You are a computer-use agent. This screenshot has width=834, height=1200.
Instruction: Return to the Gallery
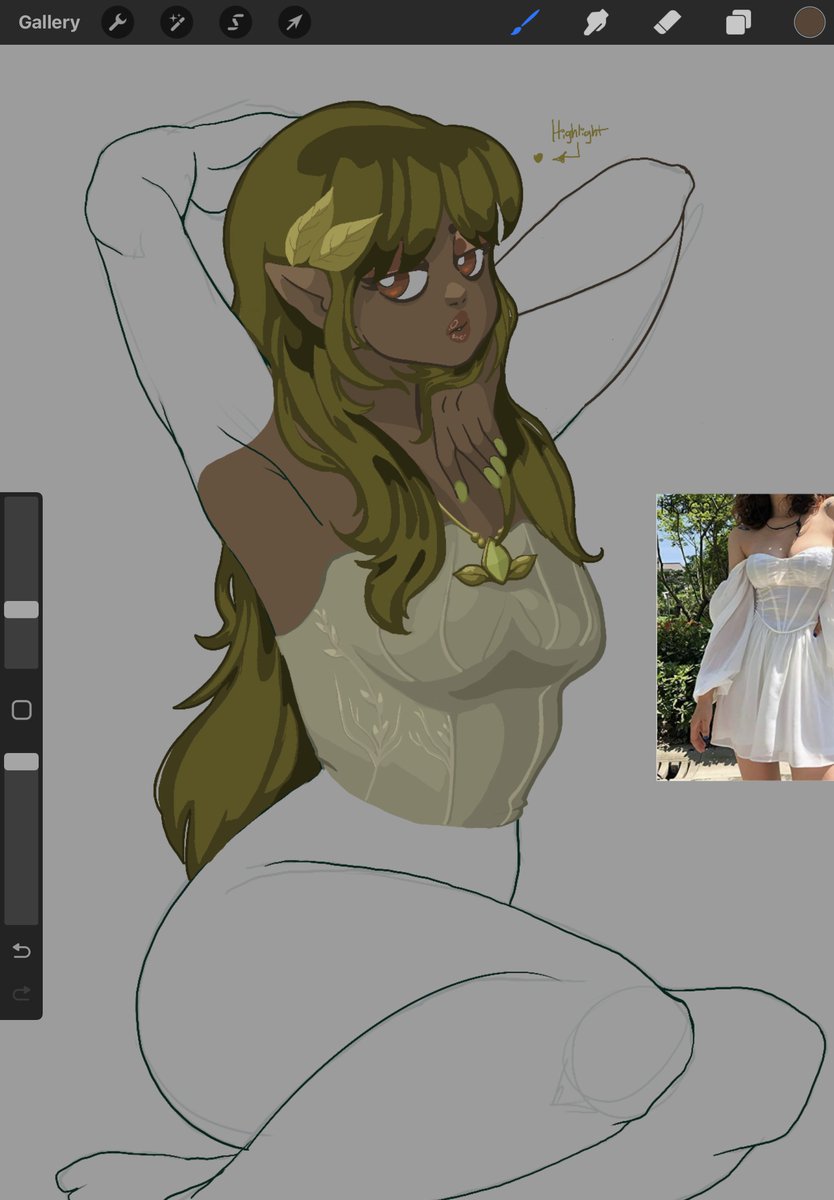(x=49, y=22)
